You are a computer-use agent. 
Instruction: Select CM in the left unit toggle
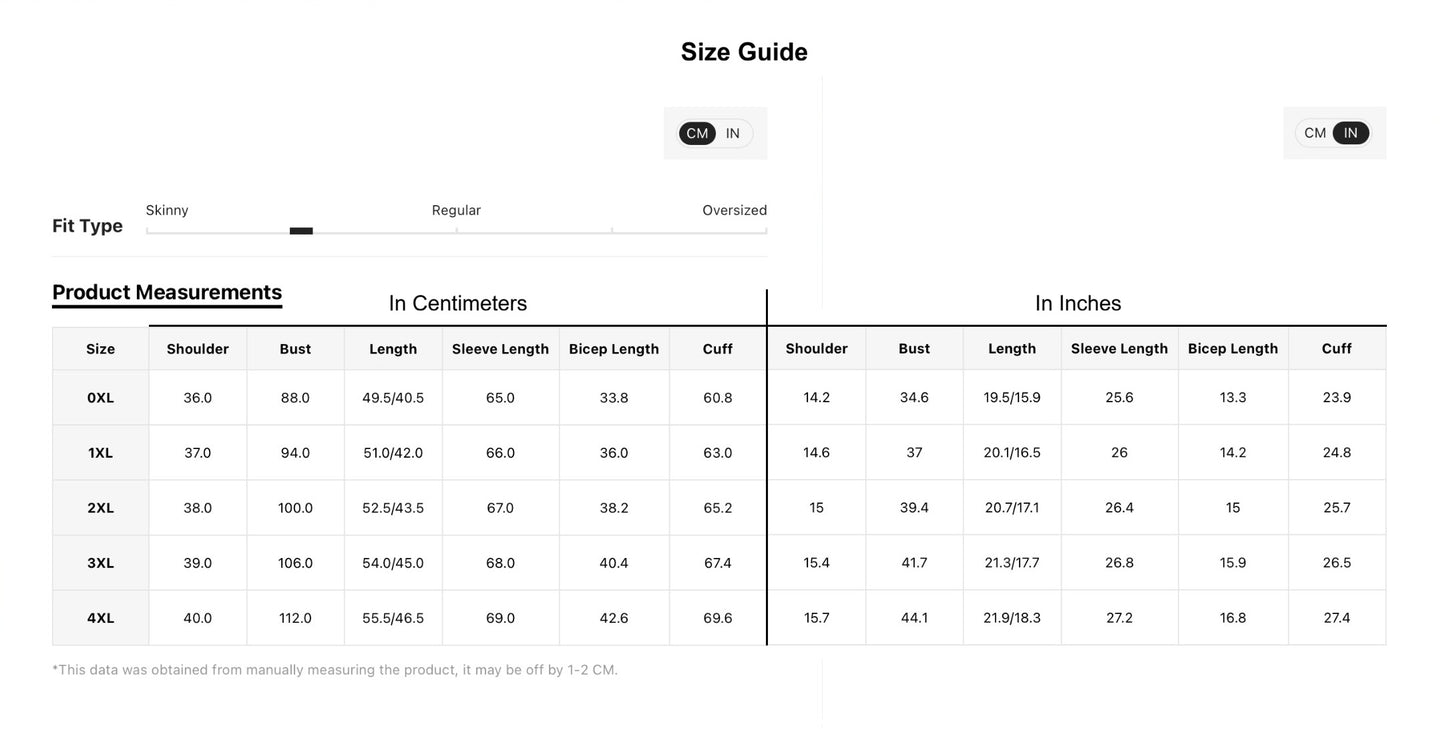tap(697, 133)
